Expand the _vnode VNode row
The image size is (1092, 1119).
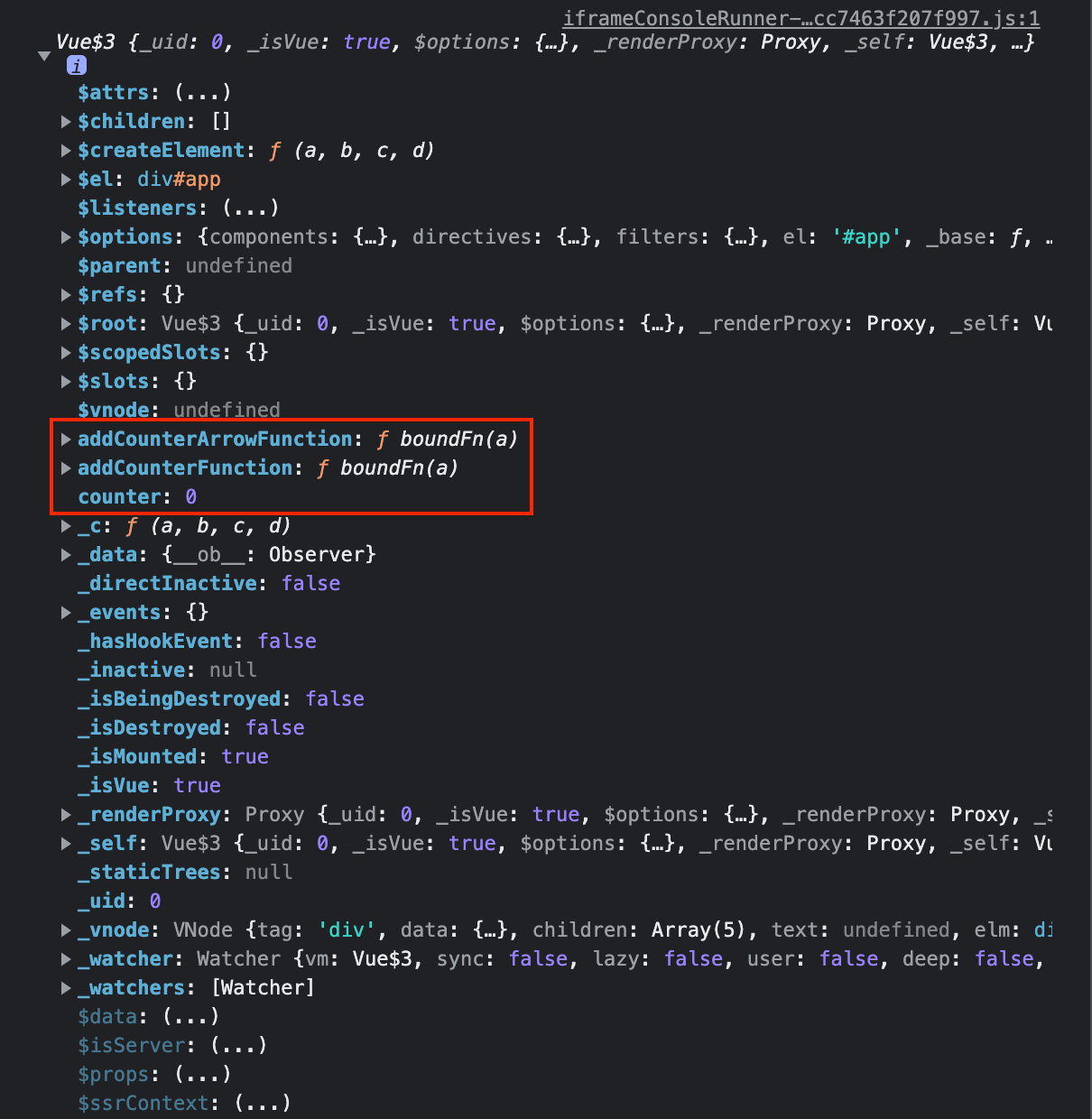pos(66,929)
